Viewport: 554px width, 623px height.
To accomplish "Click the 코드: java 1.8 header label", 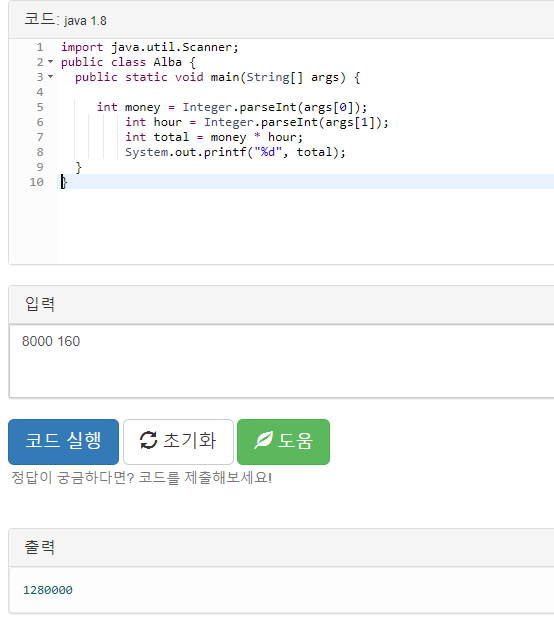I will pyautogui.click(x=65, y=19).
